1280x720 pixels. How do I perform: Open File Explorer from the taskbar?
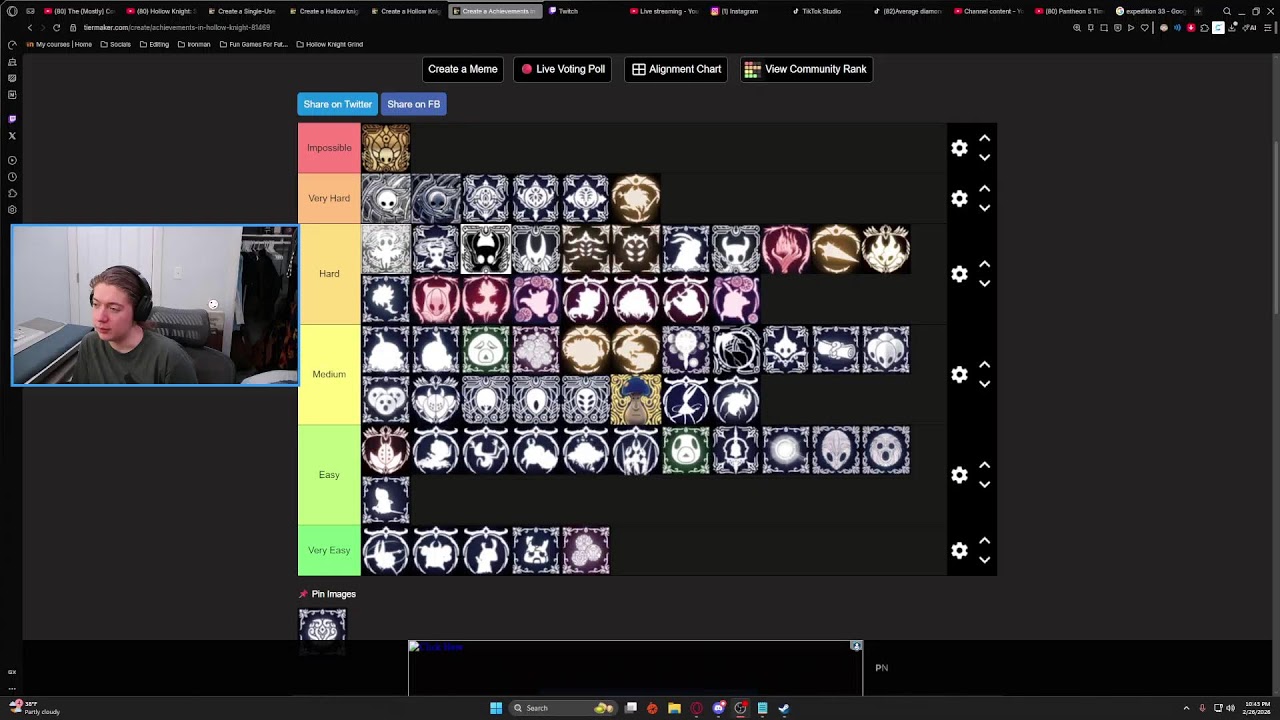point(674,708)
